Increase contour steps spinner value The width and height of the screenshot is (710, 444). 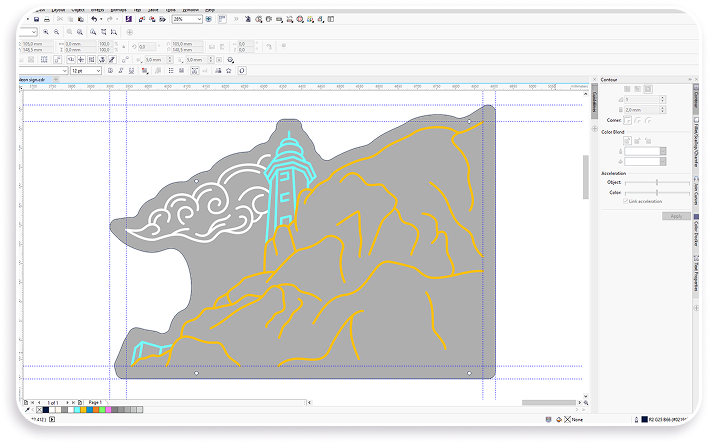662,97
